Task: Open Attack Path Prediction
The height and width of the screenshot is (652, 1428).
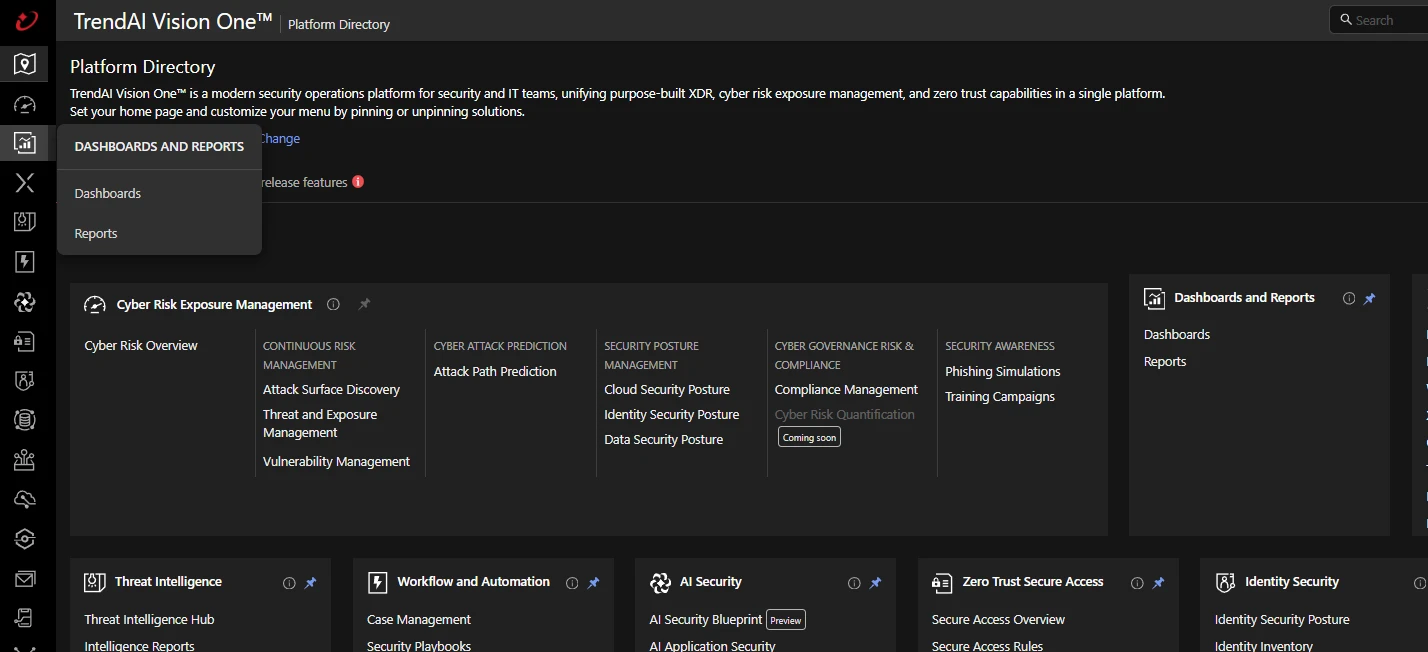Action: (495, 371)
